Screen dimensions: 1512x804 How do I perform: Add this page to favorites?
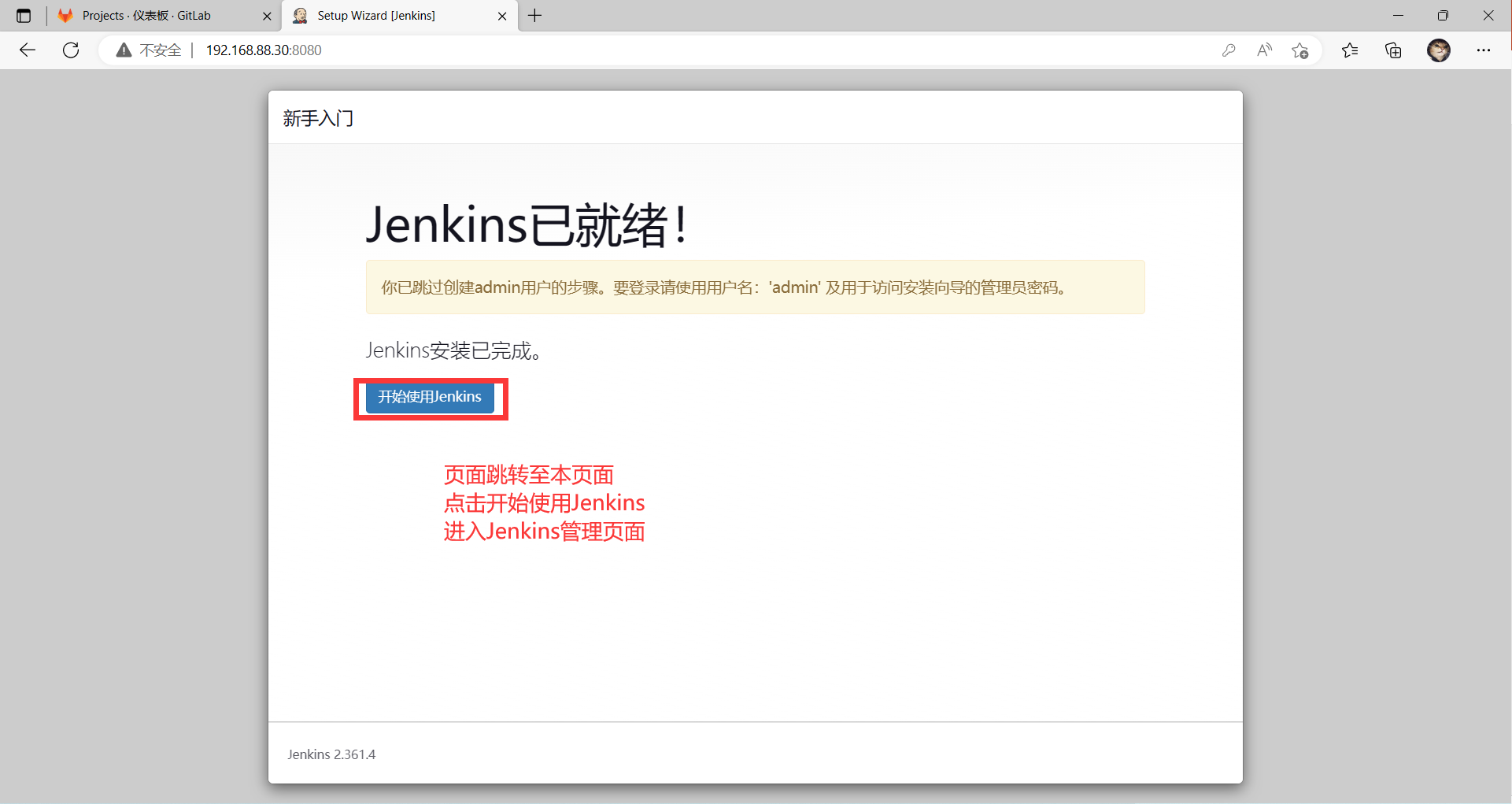pyautogui.click(x=1299, y=50)
